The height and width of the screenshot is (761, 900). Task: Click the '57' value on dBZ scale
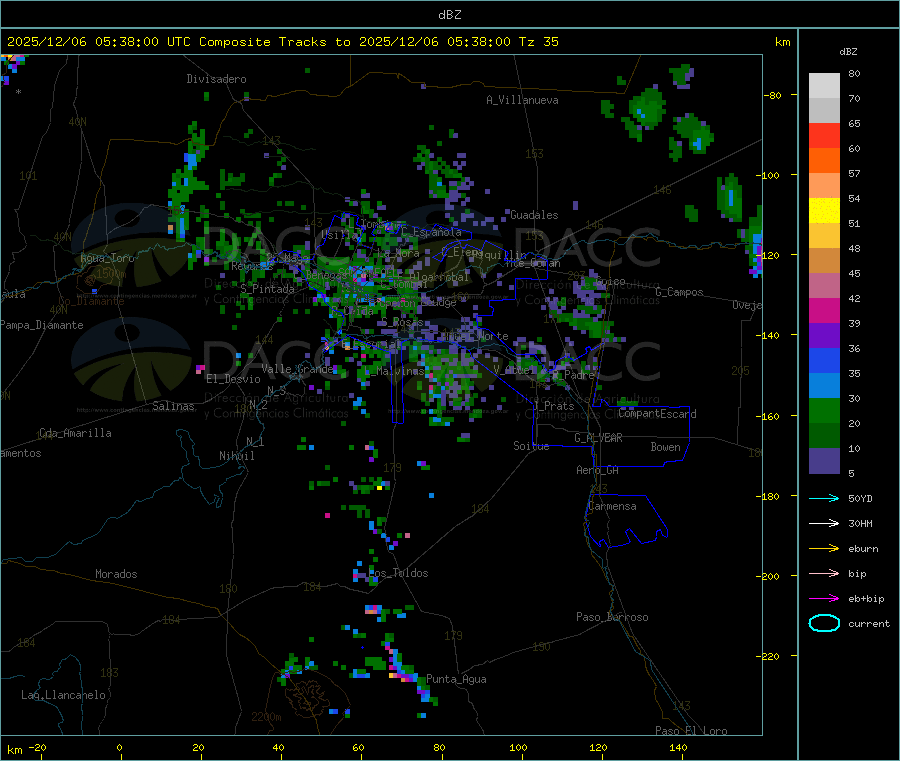coord(854,173)
